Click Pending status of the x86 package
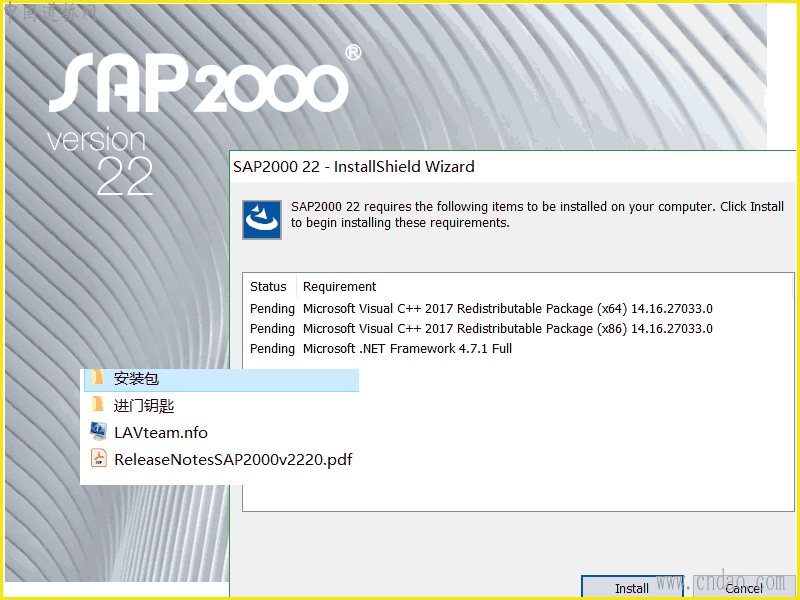Screen dimensions: 800x600 [272, 329]
